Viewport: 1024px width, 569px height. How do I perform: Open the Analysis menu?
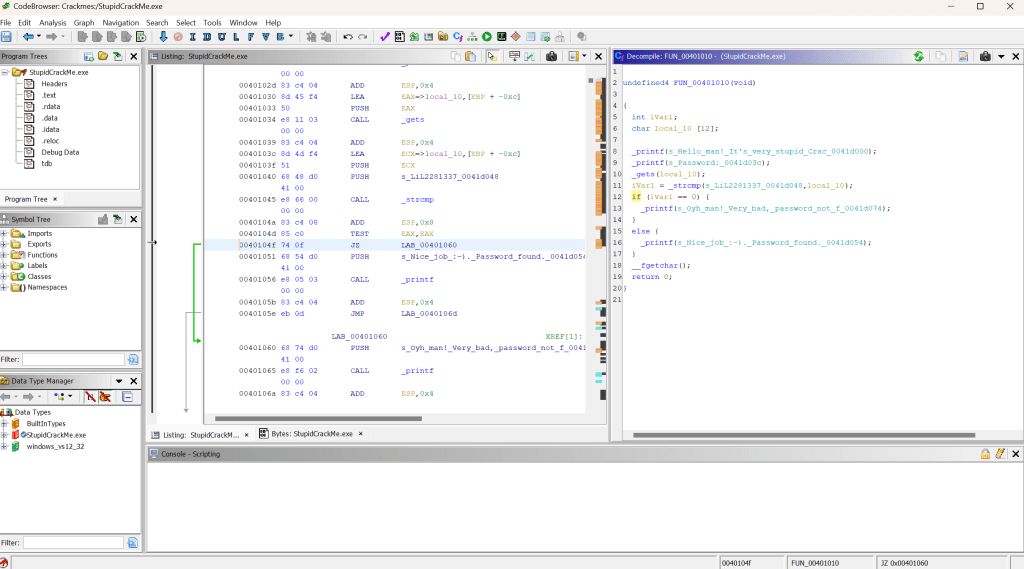[x=52, y=22]
